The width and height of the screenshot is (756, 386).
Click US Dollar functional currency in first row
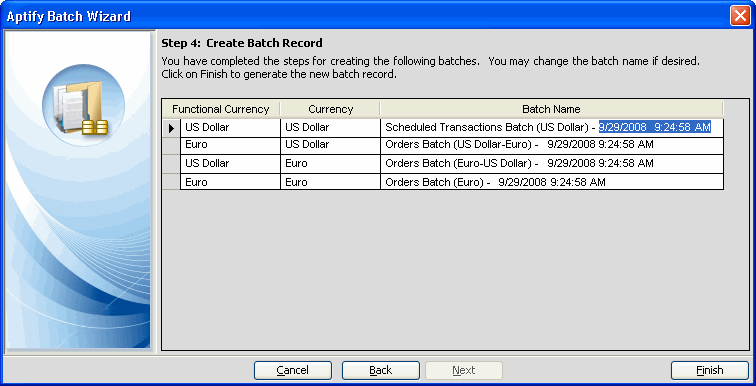click(230, 128)
